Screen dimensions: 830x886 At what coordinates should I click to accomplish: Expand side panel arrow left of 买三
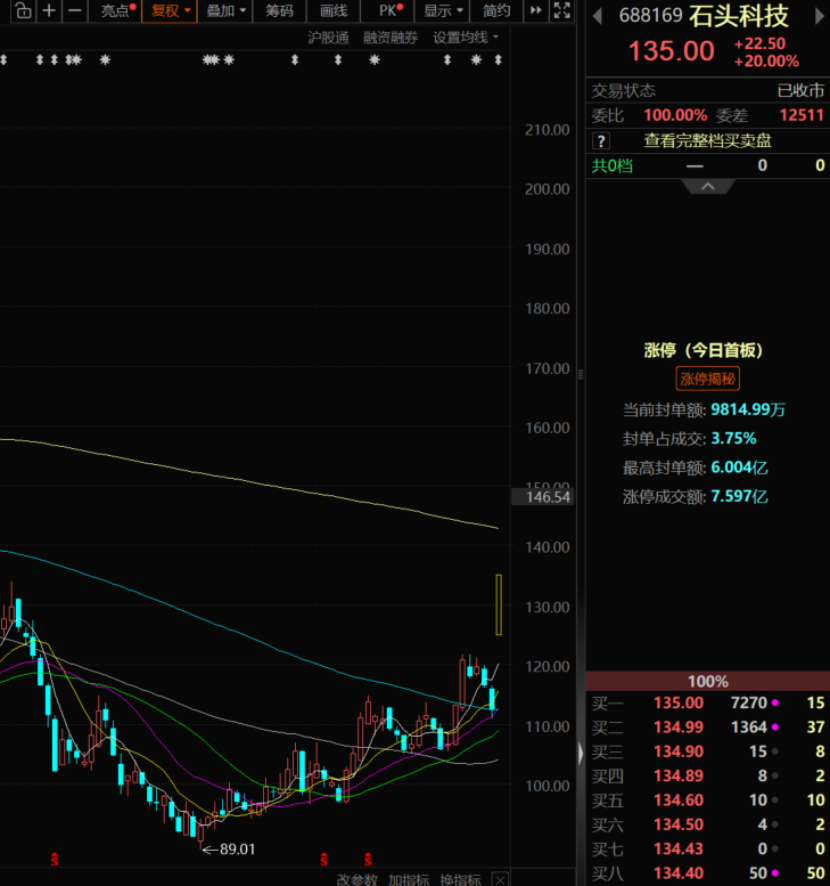[x=580, y=753]
